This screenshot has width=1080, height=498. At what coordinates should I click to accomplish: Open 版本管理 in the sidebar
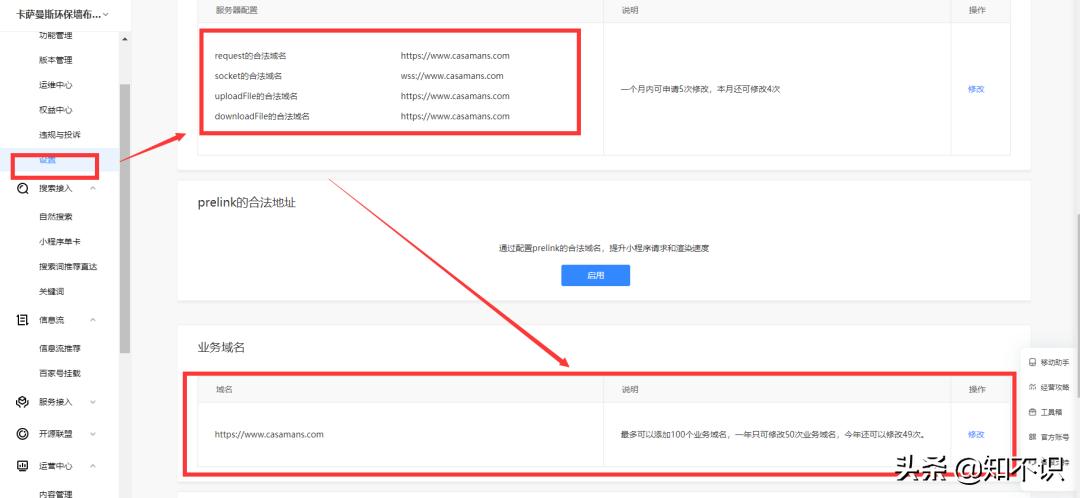pos(56,60)
